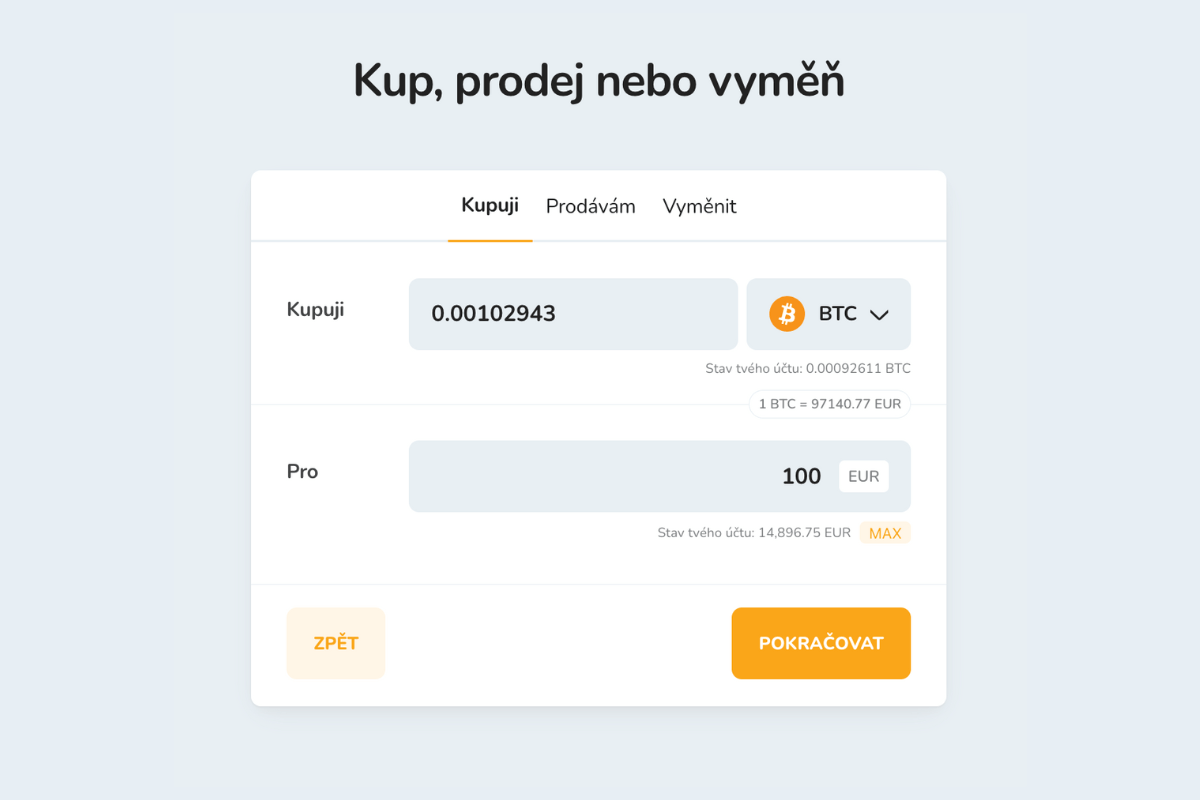
Task: Click the heading Kup, prodej nebo vyměň
Action: click(598, 80)
